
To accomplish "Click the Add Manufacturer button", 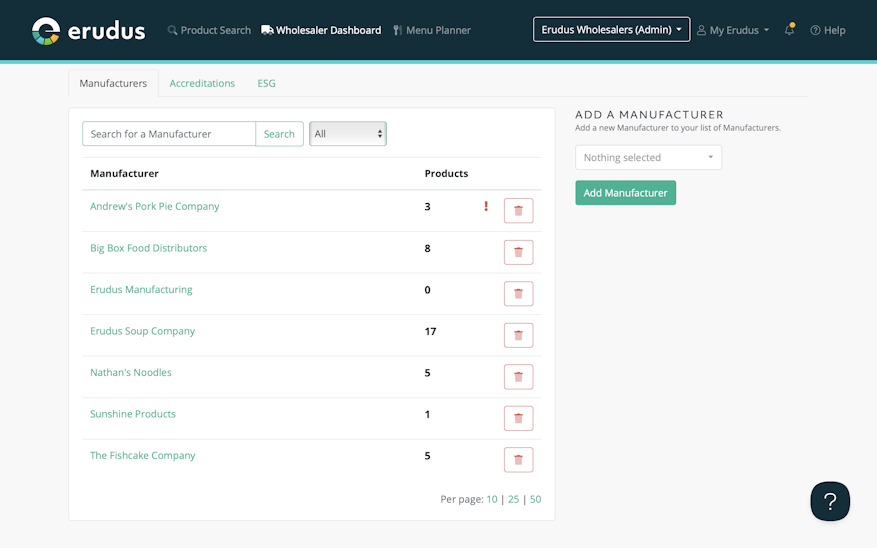I will point(625,193).
